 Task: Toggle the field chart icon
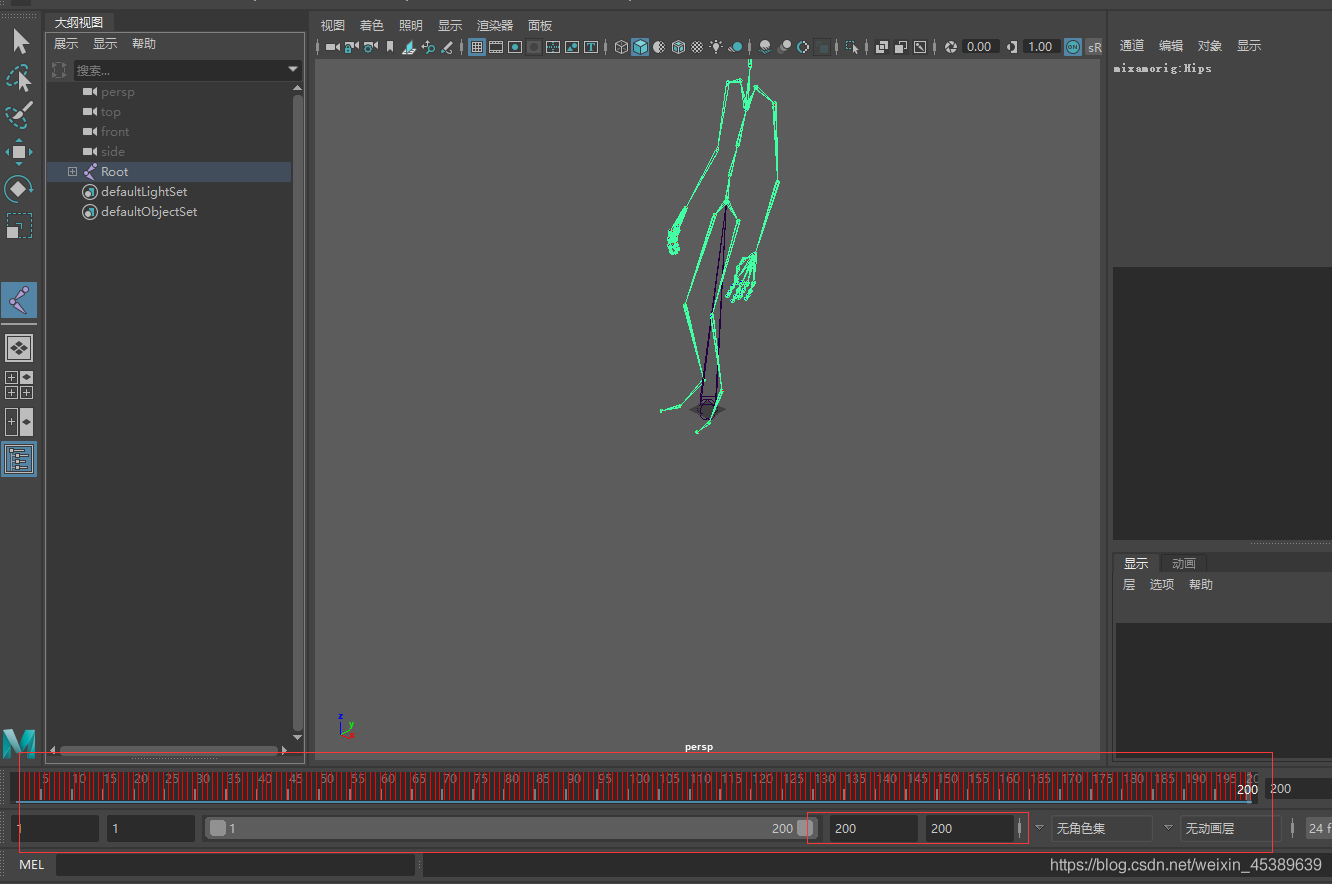click(553, 47)
